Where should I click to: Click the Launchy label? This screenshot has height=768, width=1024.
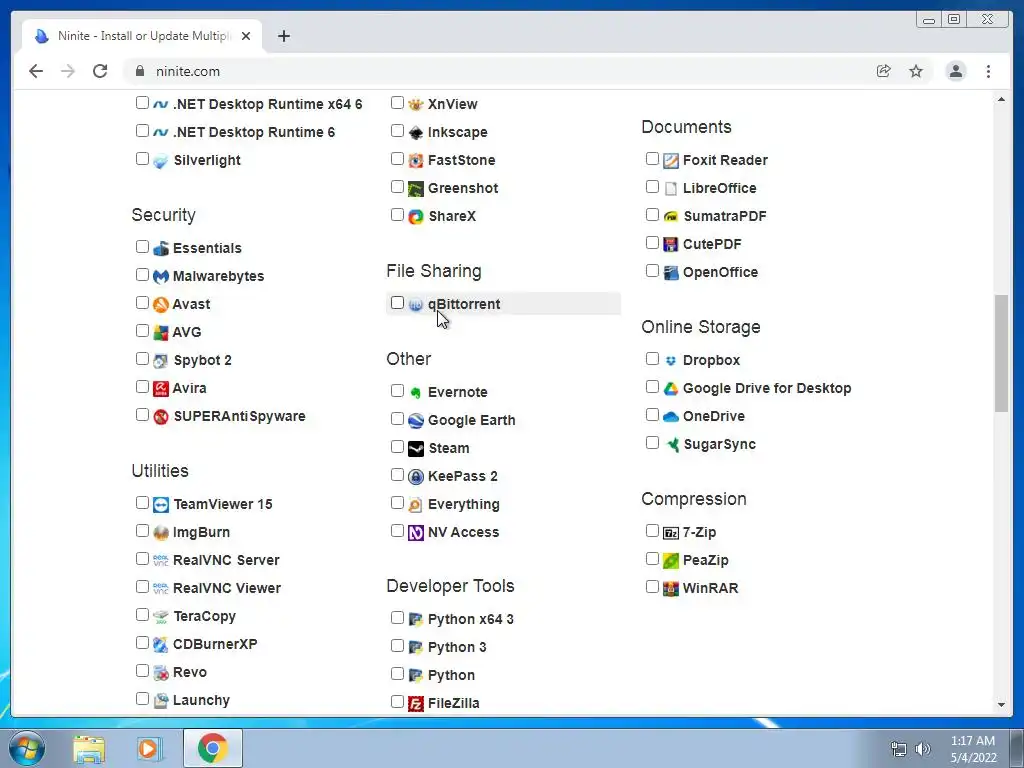pyautogui.click(x=201, y=701)
